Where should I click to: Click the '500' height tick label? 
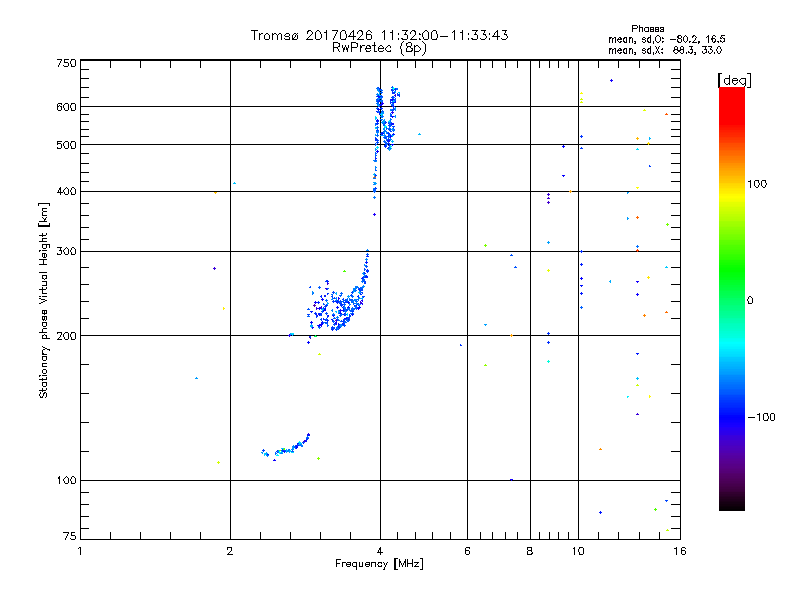(x=66, y=145)
